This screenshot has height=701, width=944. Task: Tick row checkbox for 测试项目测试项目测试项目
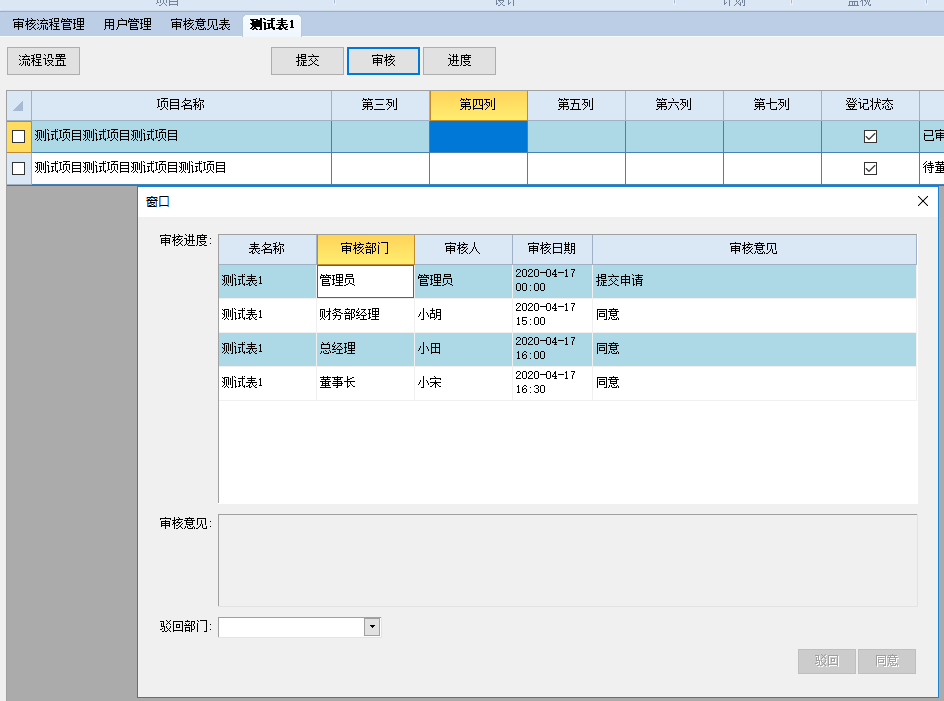click(x=19, y=137)
